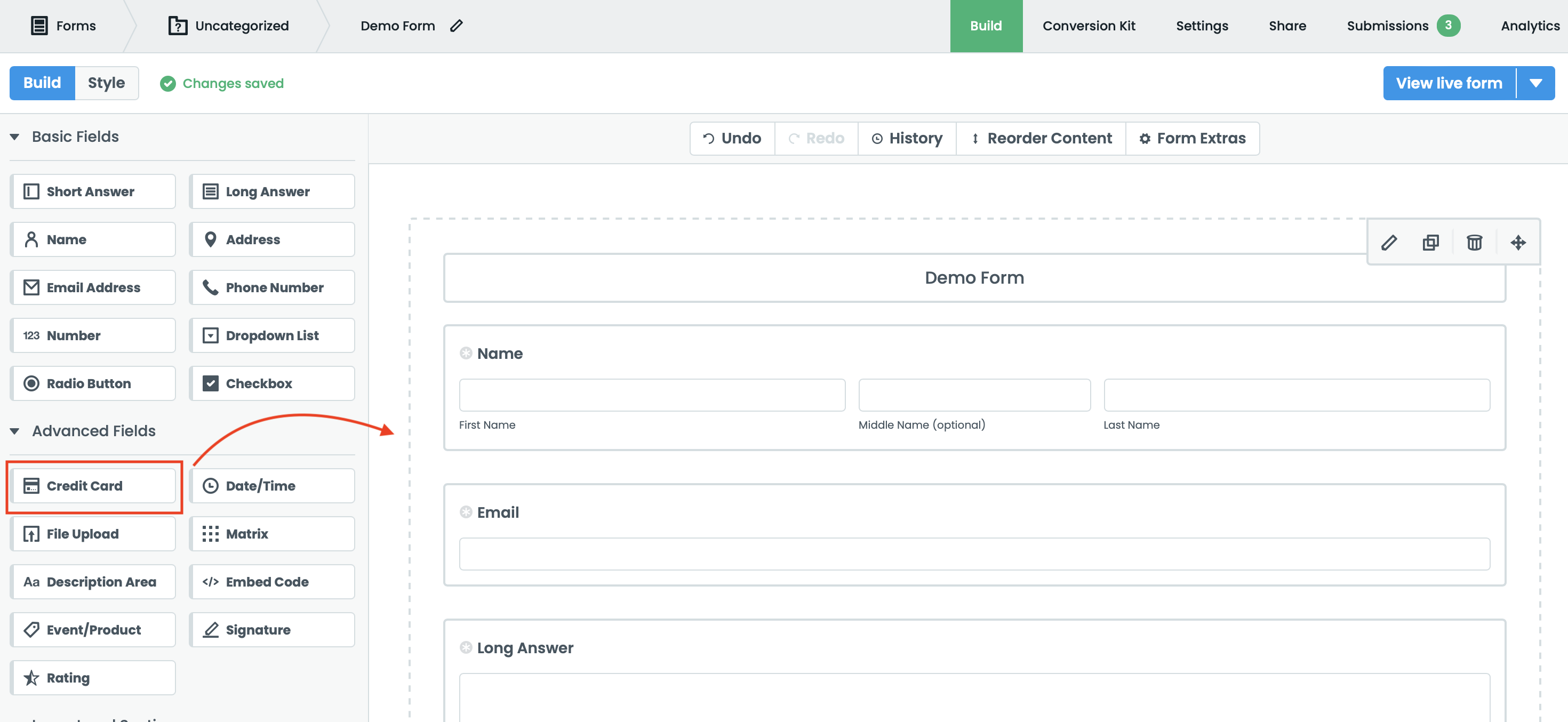Open Form Extras

point(1192,138)
